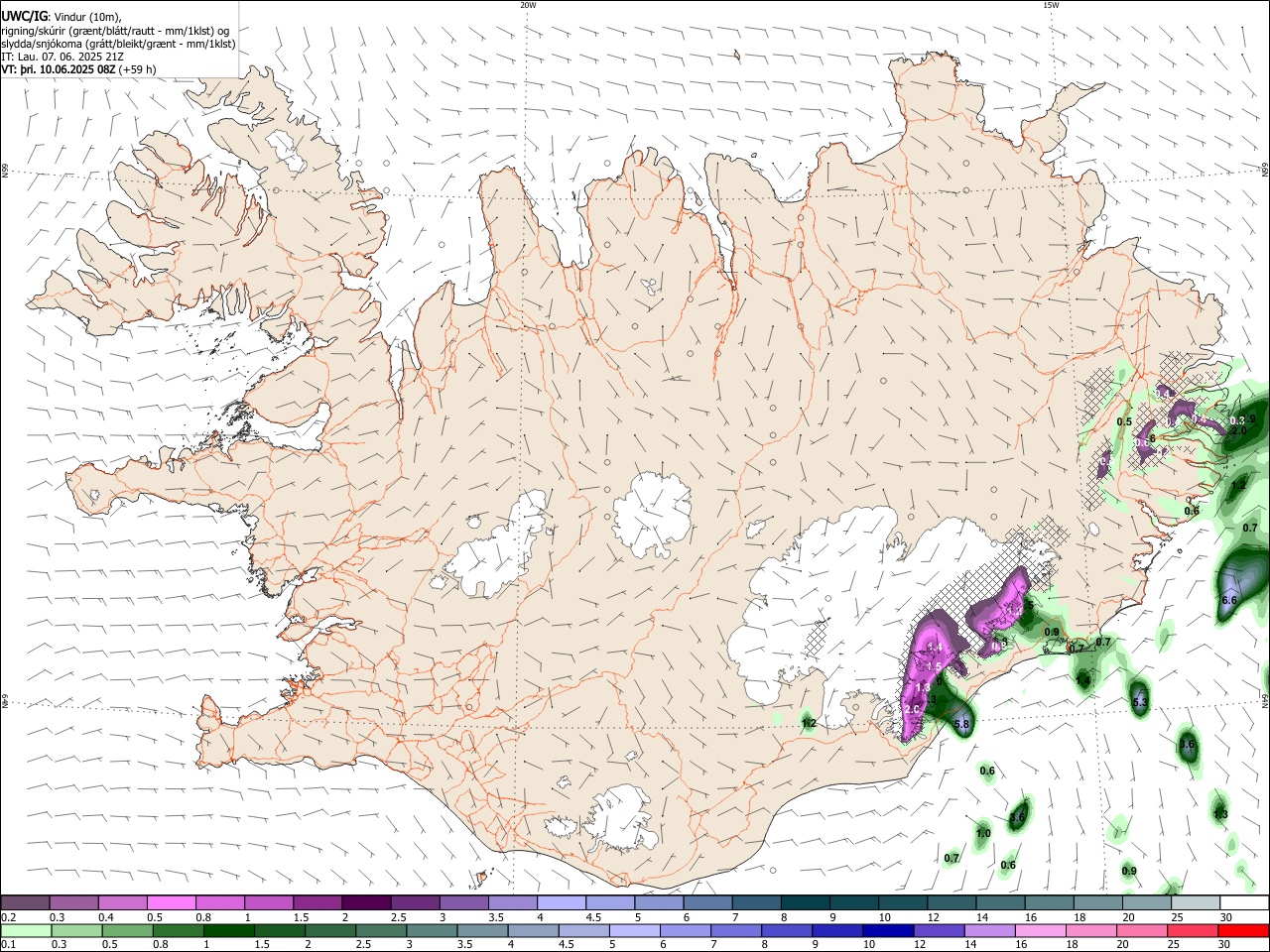Screen dimensions: 1270x952
Task: Pick dark purple top swatch between 2 and 2.5
Action: [x=366, y=902]
